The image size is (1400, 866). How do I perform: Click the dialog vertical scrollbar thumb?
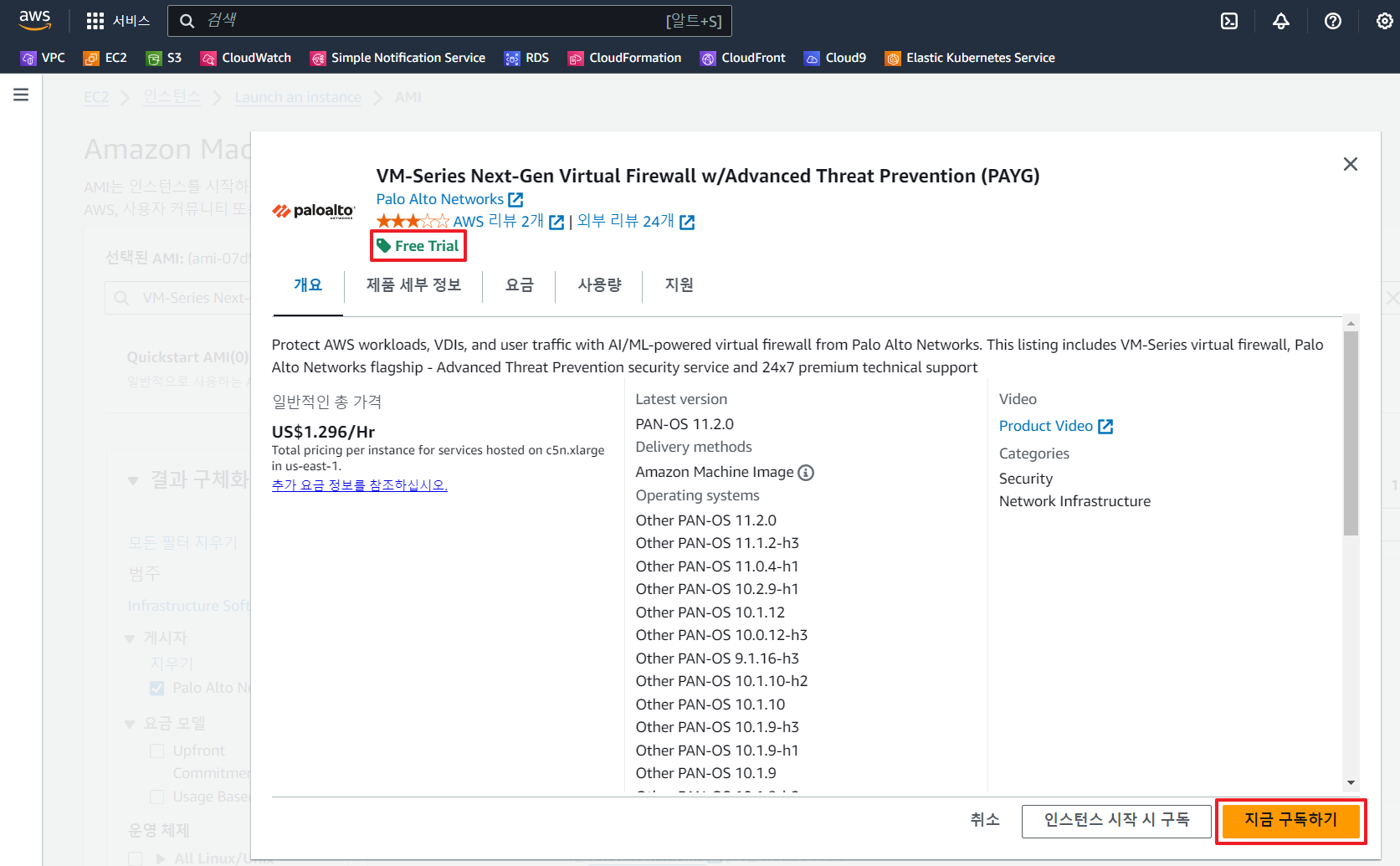tap(1351, 433)
